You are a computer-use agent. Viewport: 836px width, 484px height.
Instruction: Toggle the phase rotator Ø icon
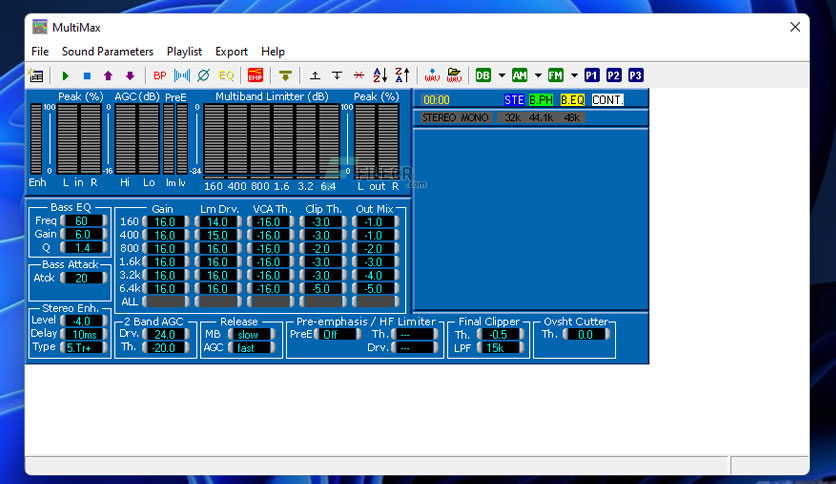pyautogui.click(x=203, y=76)
